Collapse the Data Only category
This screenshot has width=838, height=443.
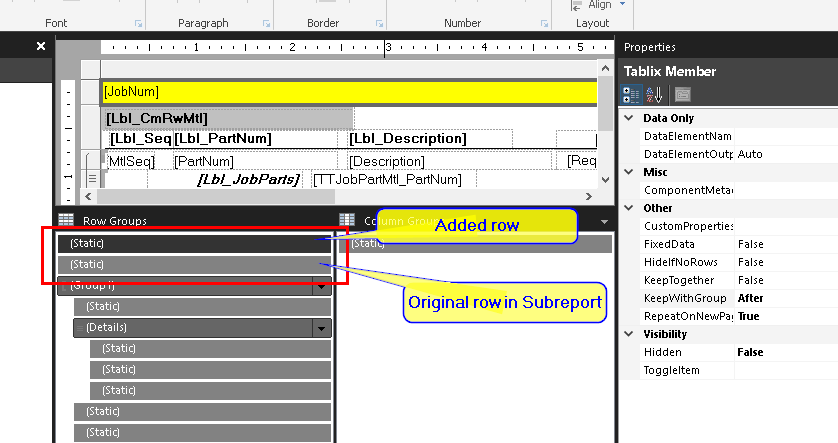coord(629,118)
